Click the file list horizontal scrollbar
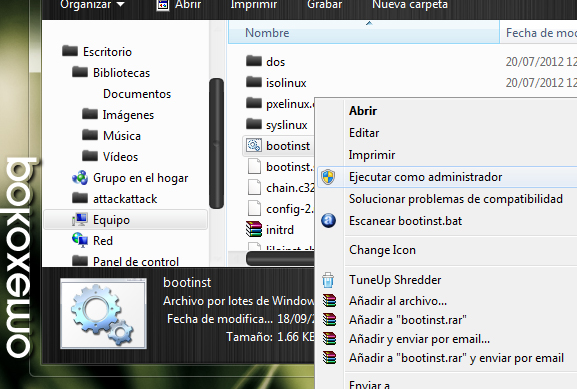Screen dimensions: 577x389 coord(280,258)
